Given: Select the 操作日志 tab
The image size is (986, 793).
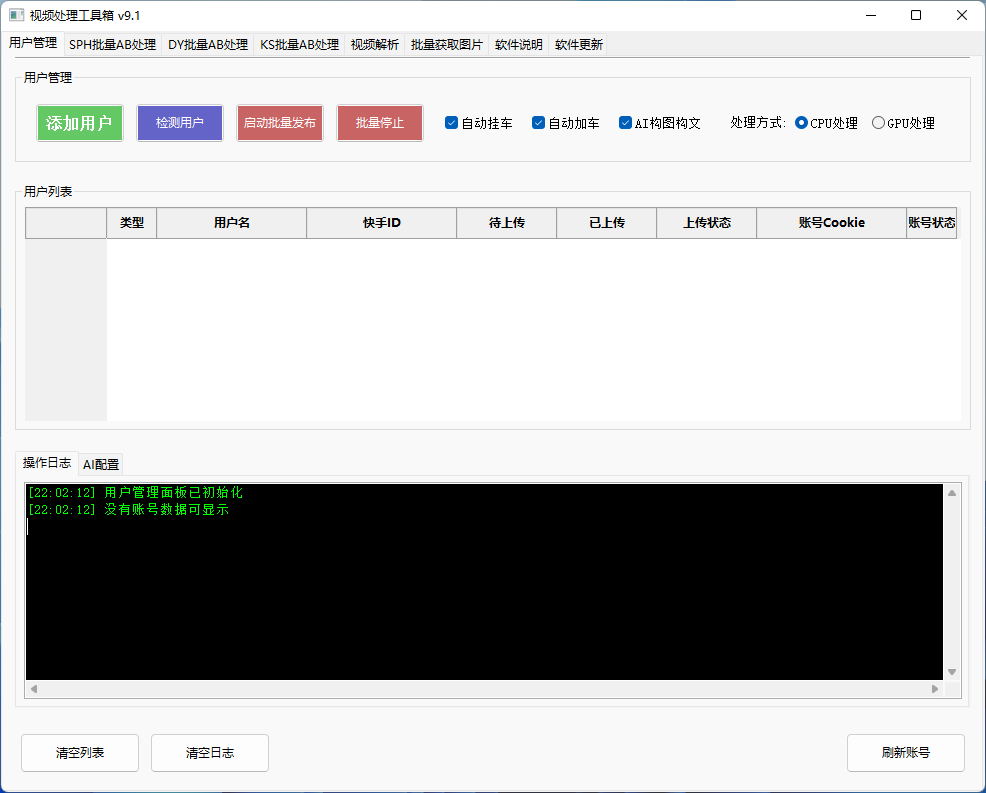Looking at the screenshot, I should [47, 463].
